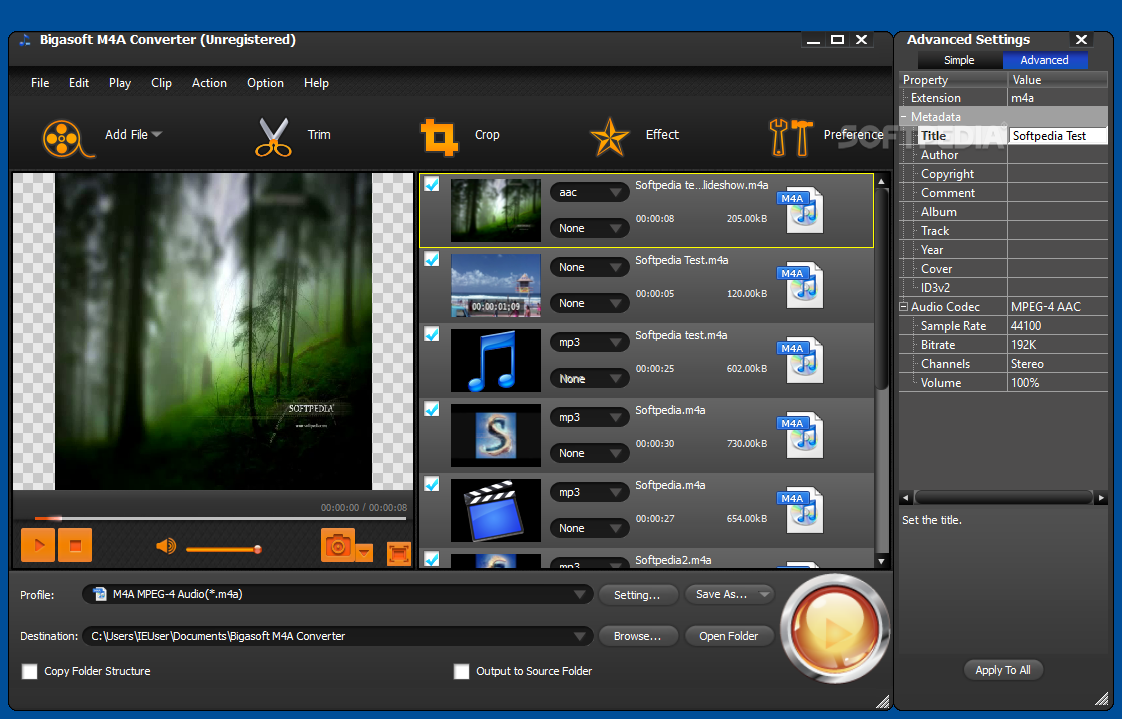Select the blue music note thumbnail
This screenshot has width=1122, height=719.
496,361
